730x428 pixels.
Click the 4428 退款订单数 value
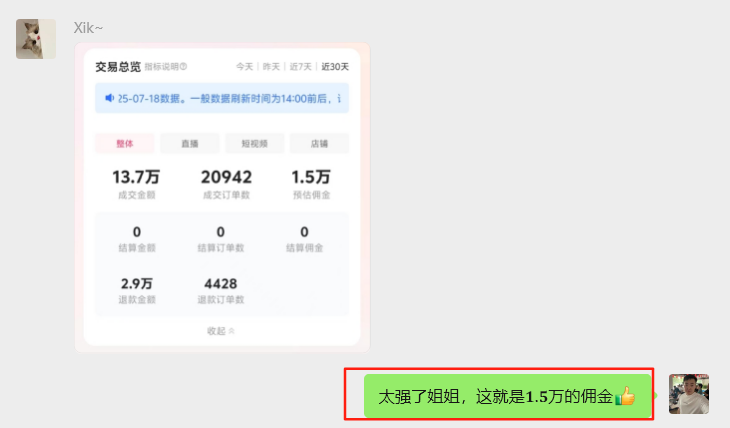click(x=221, y=283)
